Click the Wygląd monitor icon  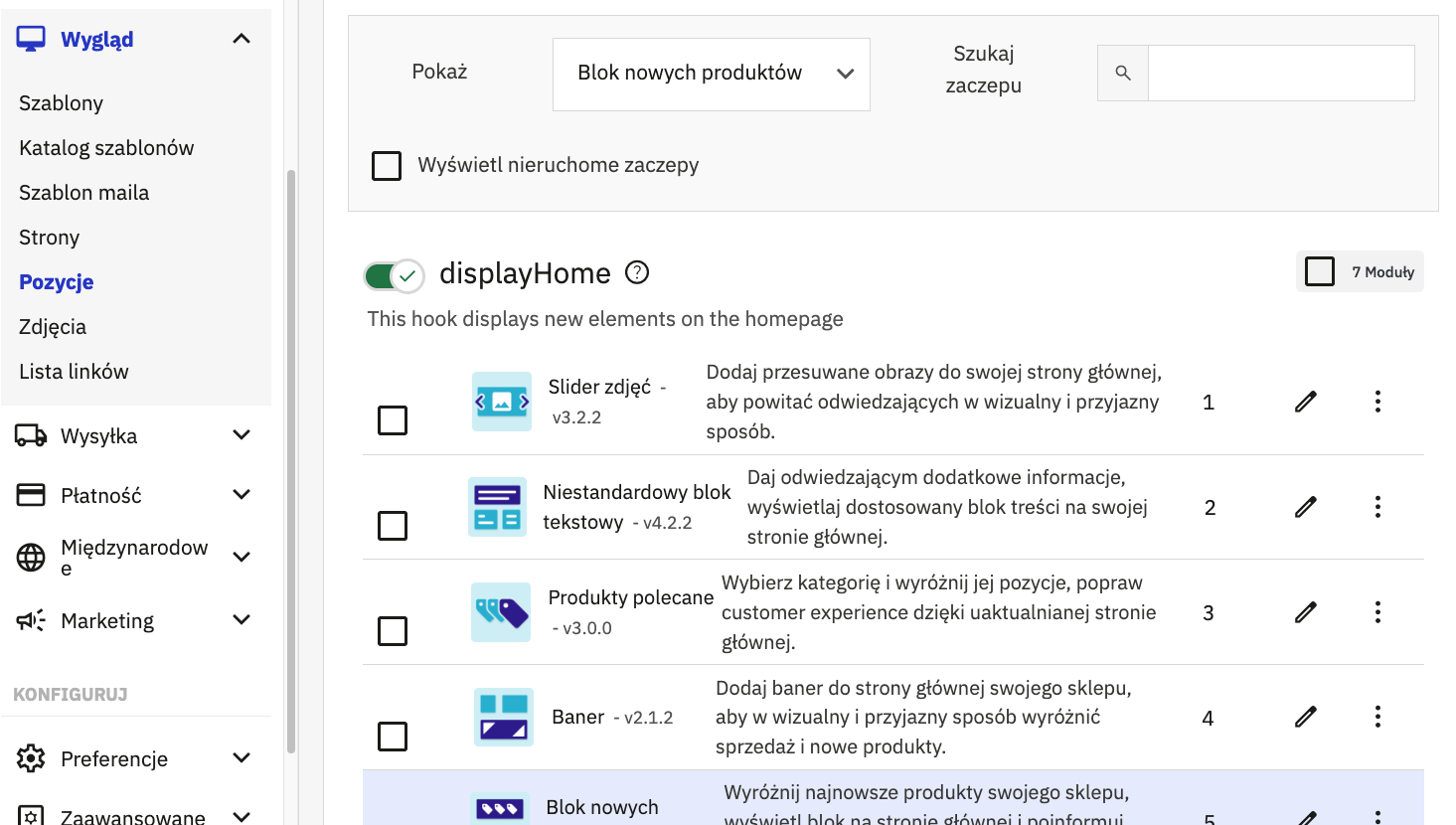click(x=31, y=39)
